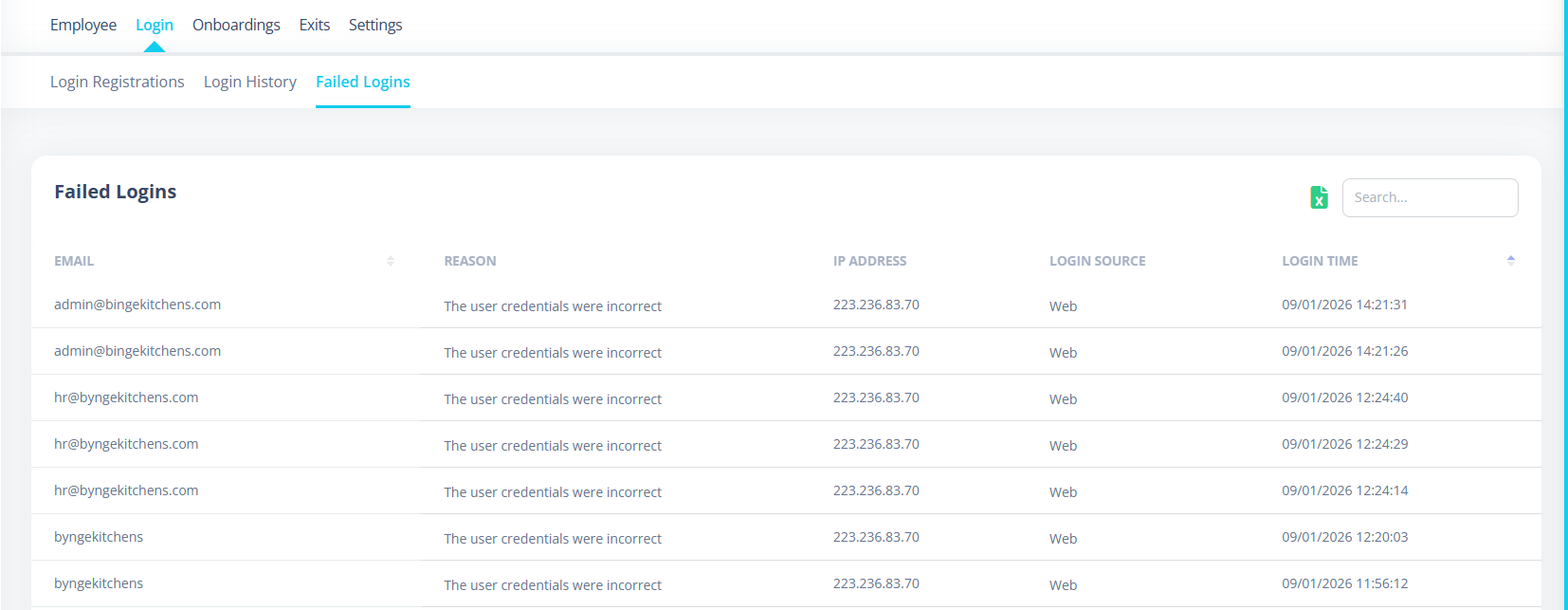Focus the Search field
The width and height of the screenshot is (1568, 610).
pos(1430,197)
